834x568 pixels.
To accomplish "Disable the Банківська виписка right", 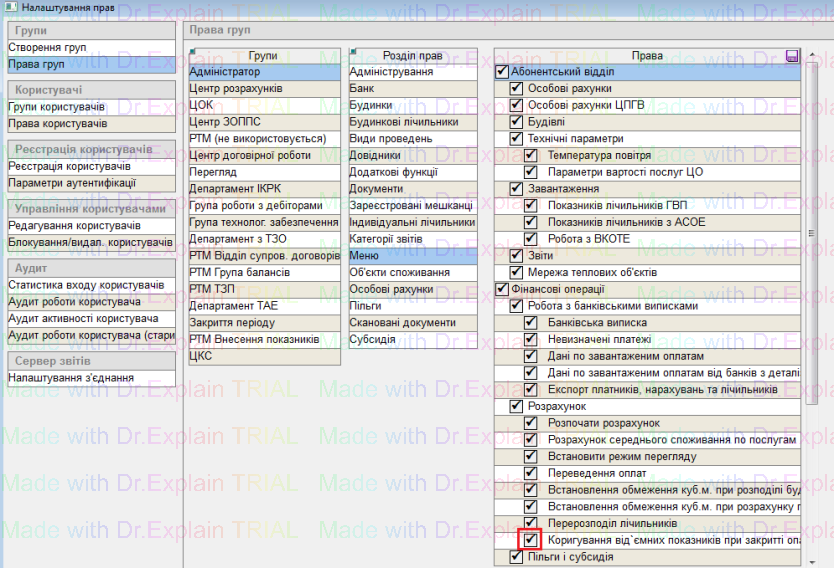I will (531, 323).
